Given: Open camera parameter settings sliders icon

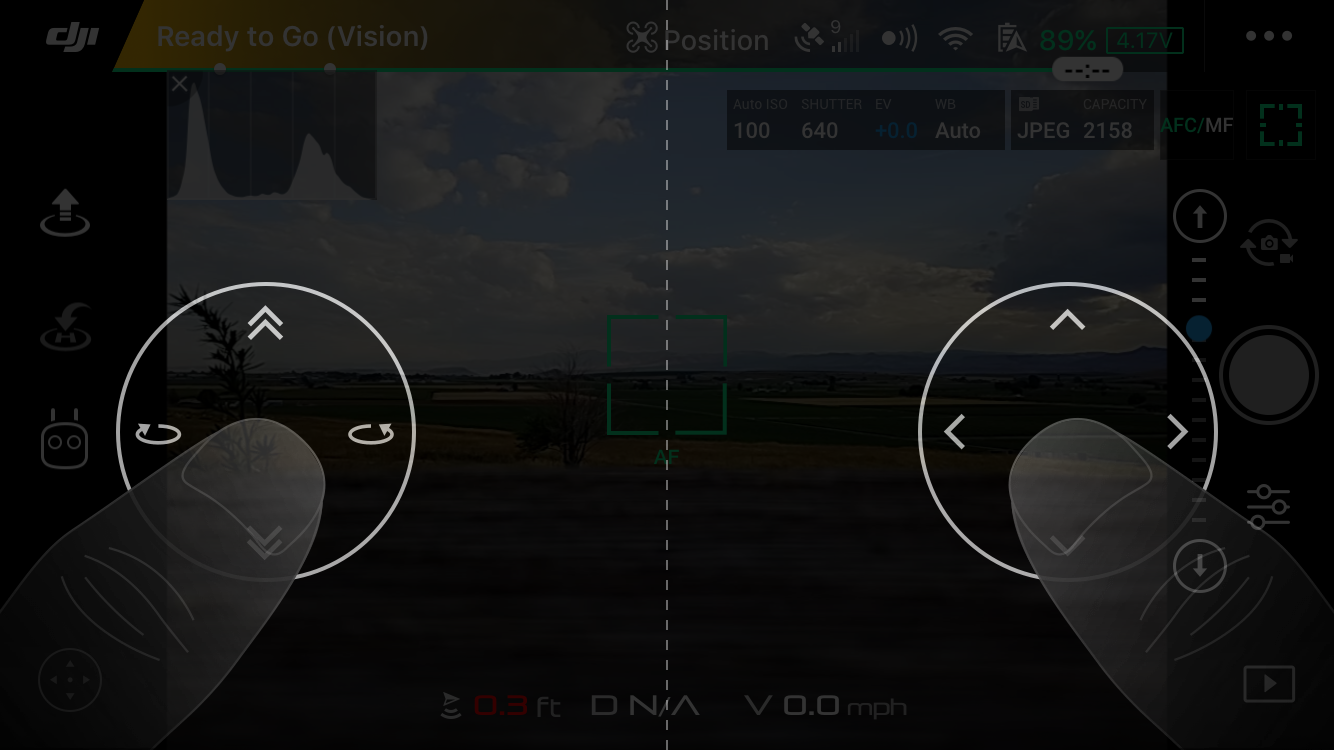Looking at the screenshot, I should (1269, 507).
